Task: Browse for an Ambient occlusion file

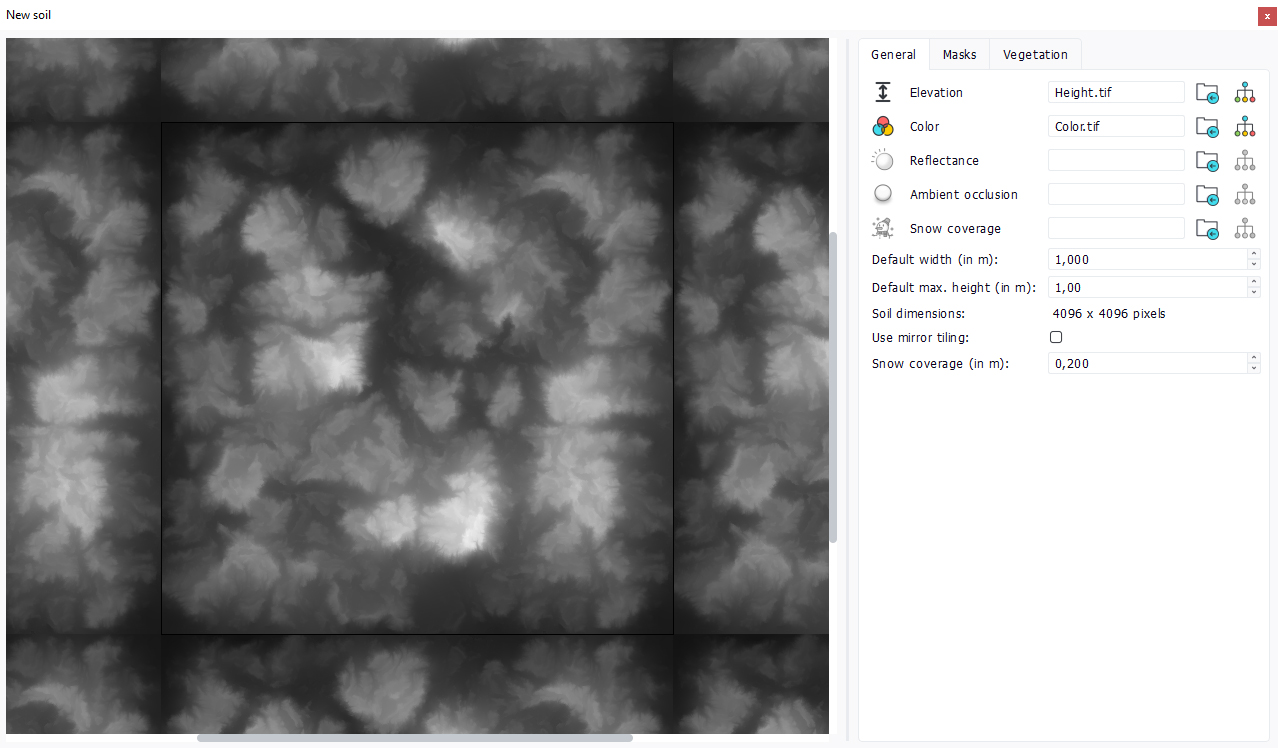Action: click(1207, 195)
